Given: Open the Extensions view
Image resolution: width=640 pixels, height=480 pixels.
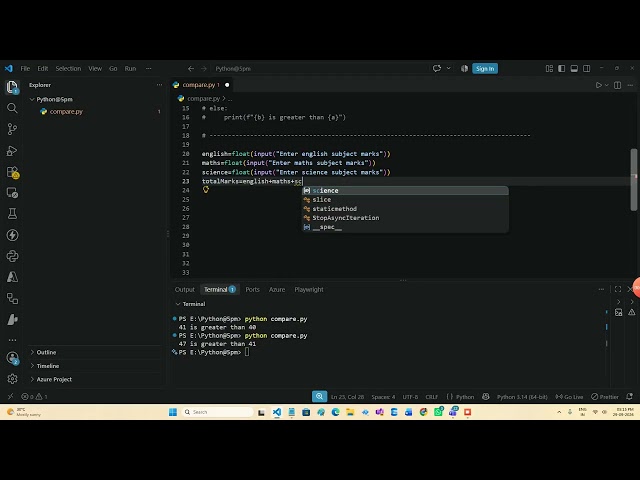Looking at the screenshot, I should point(12,172).
